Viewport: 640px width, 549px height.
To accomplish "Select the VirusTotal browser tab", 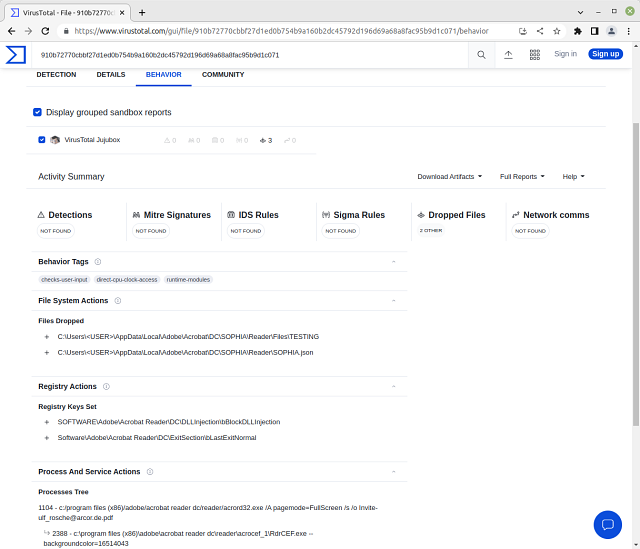I will [67, 13].
